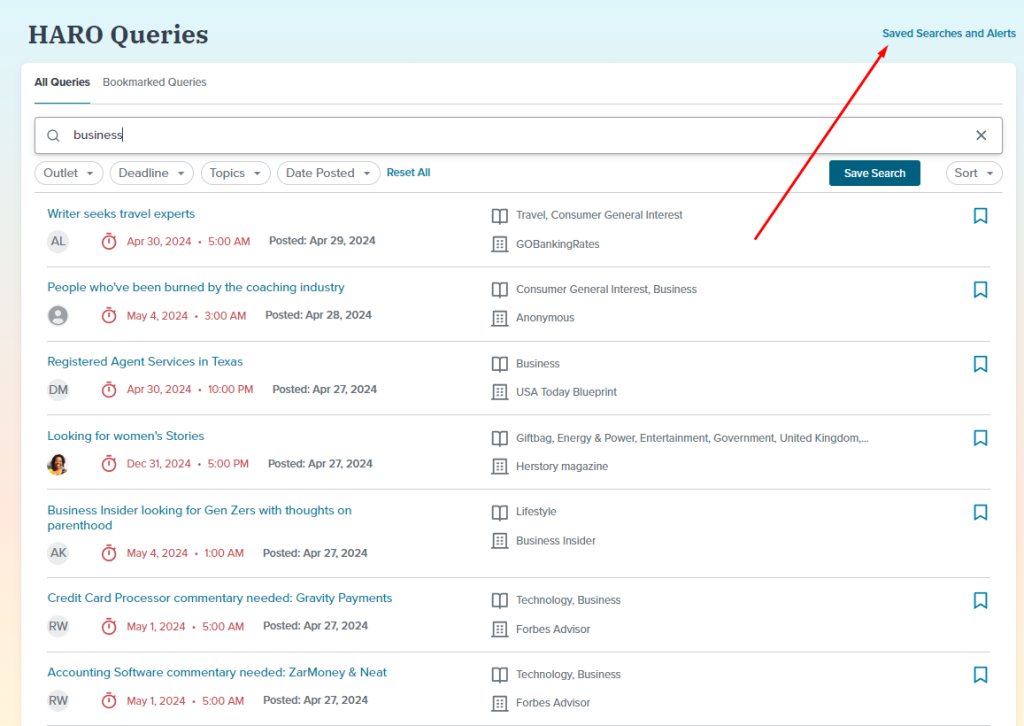Click timer icon beside Dec 31, 2024 deadline

point(108,464)
